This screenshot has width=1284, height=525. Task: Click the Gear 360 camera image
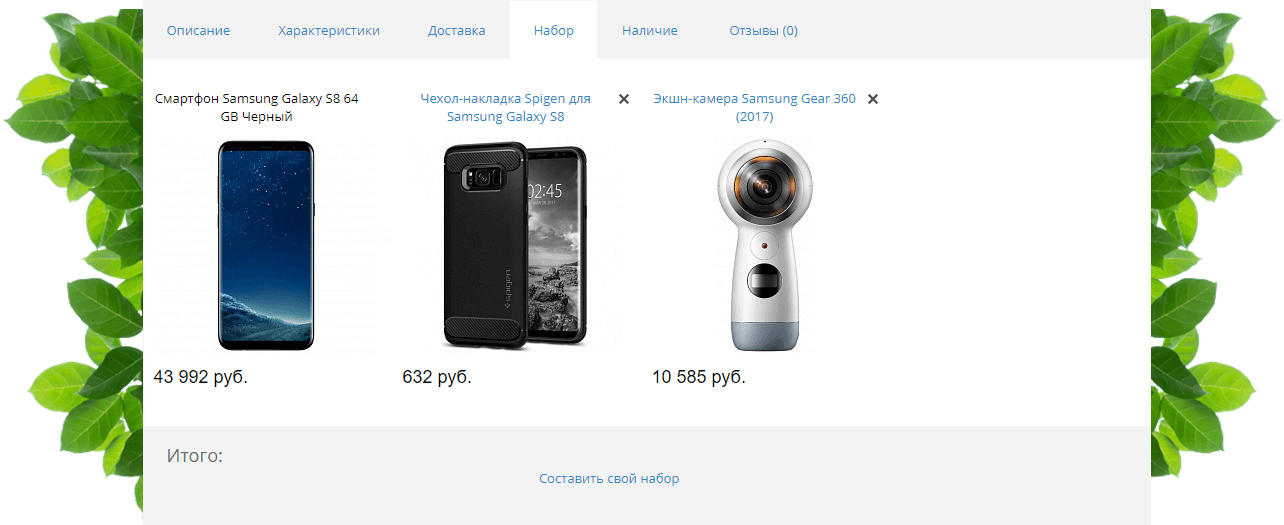tap(763, 246)
